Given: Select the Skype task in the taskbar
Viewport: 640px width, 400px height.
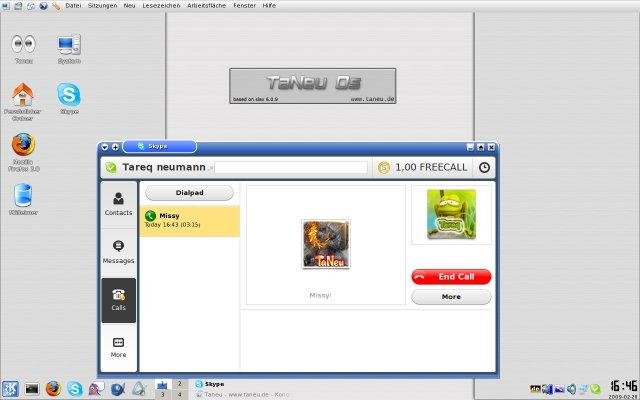Looking at the screenshot, I should click(209, 384).
